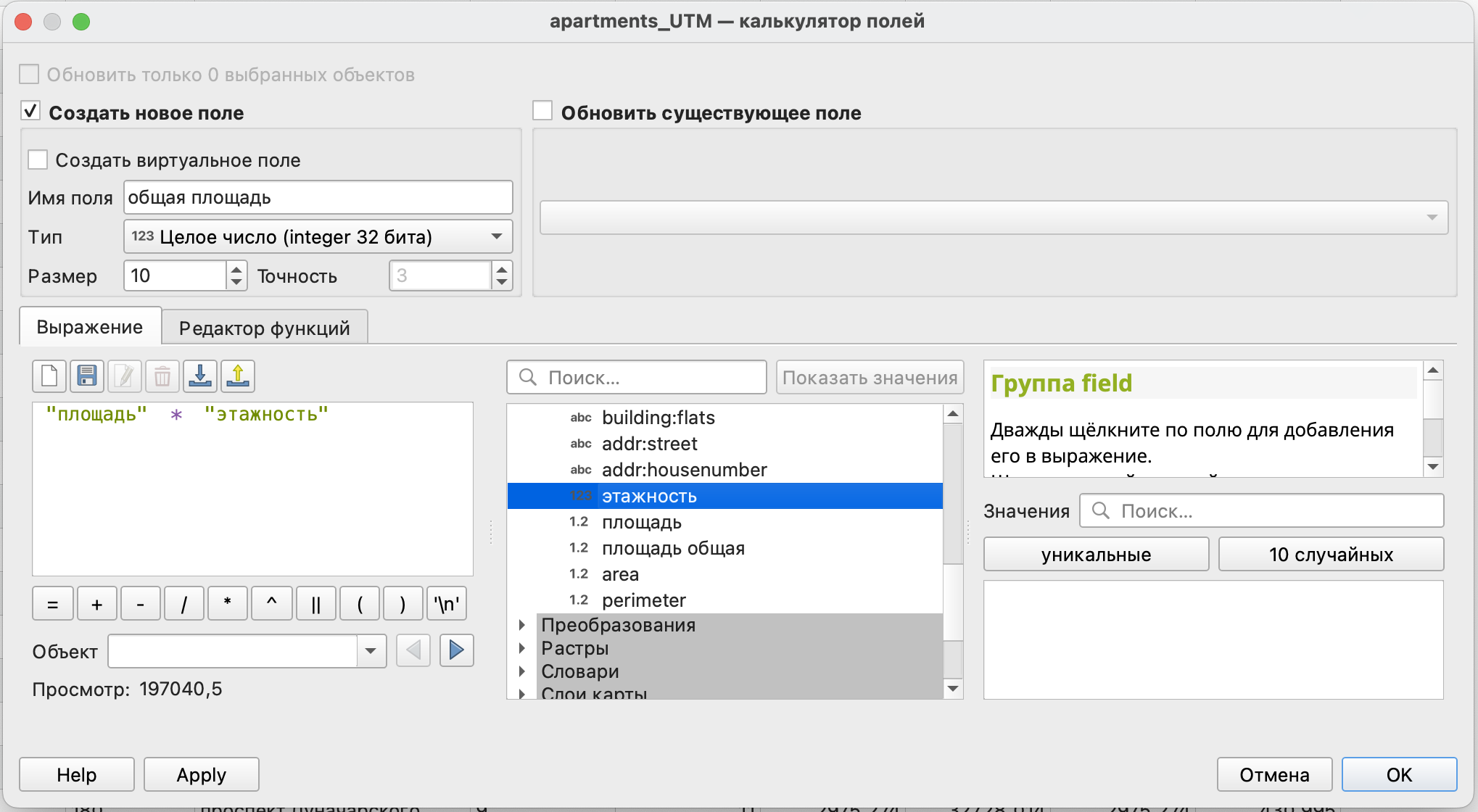
Task: Click the next object blue arrow
Action: pos(456,650)
